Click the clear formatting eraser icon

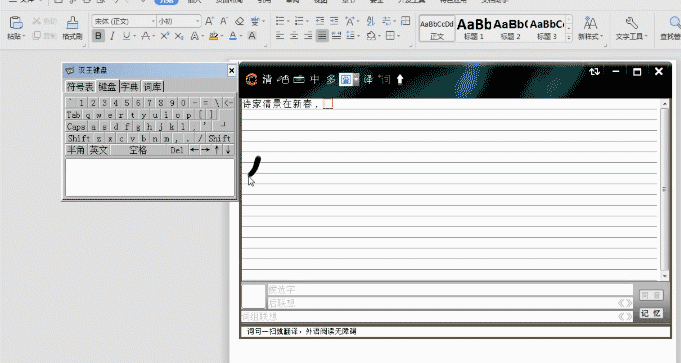[x=239, y=21]
